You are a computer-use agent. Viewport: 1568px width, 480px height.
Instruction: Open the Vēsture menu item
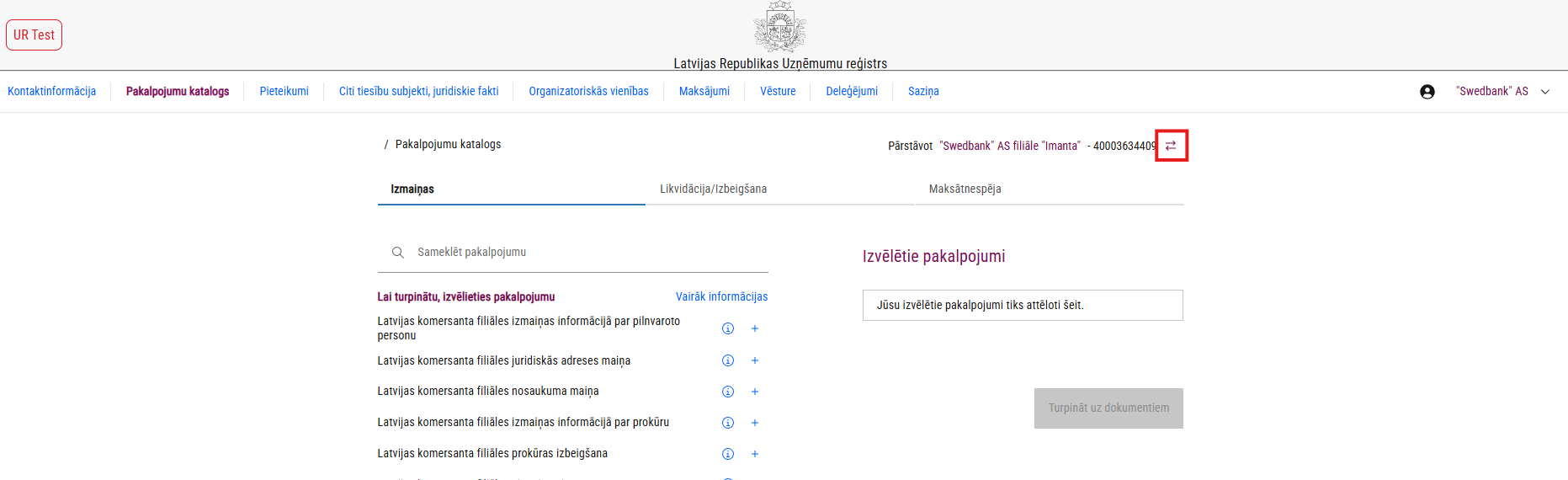(778, 91)
